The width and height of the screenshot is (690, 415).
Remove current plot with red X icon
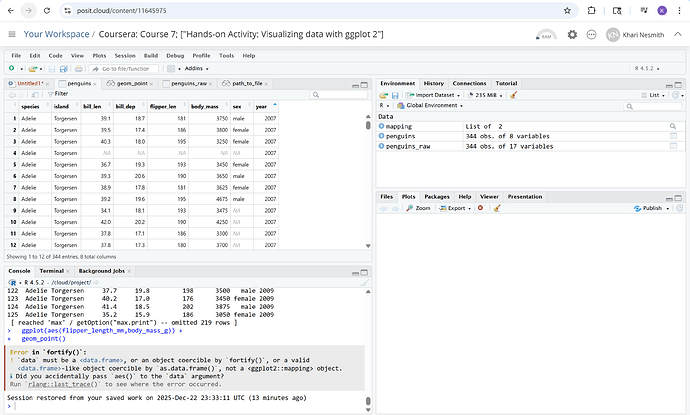coord(482,209)
